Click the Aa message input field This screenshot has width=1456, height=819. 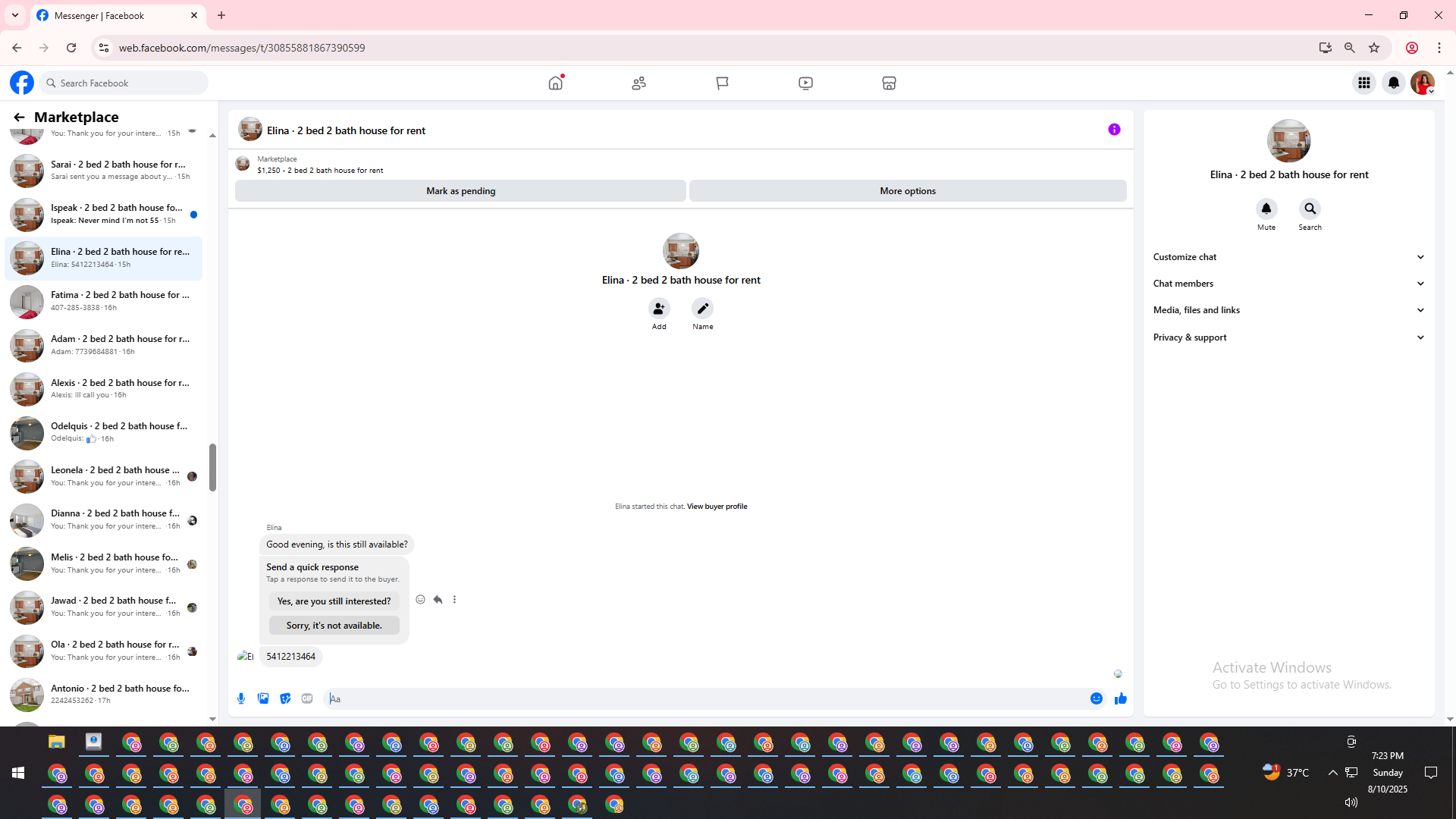pyautogui.click(x=705, y=698)
